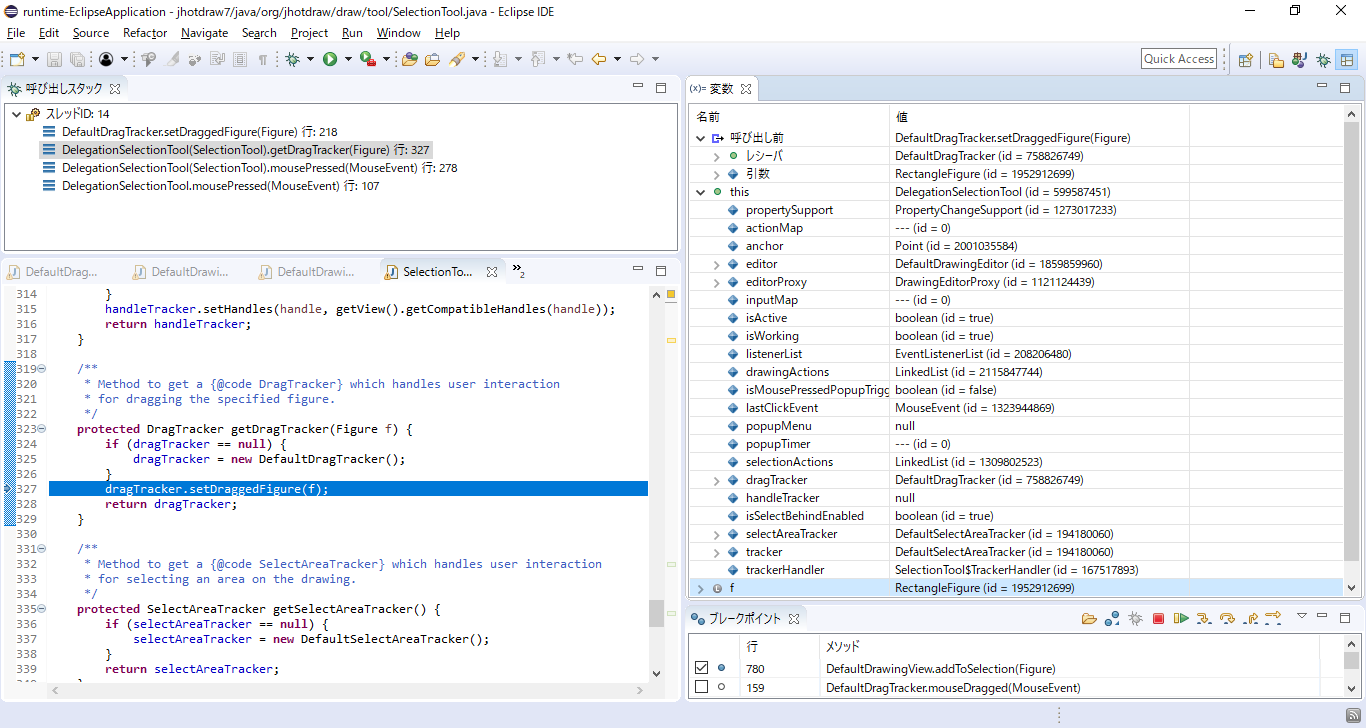
Task: Open the breakpoints view menu triangle
Action: coord(1301,616)
